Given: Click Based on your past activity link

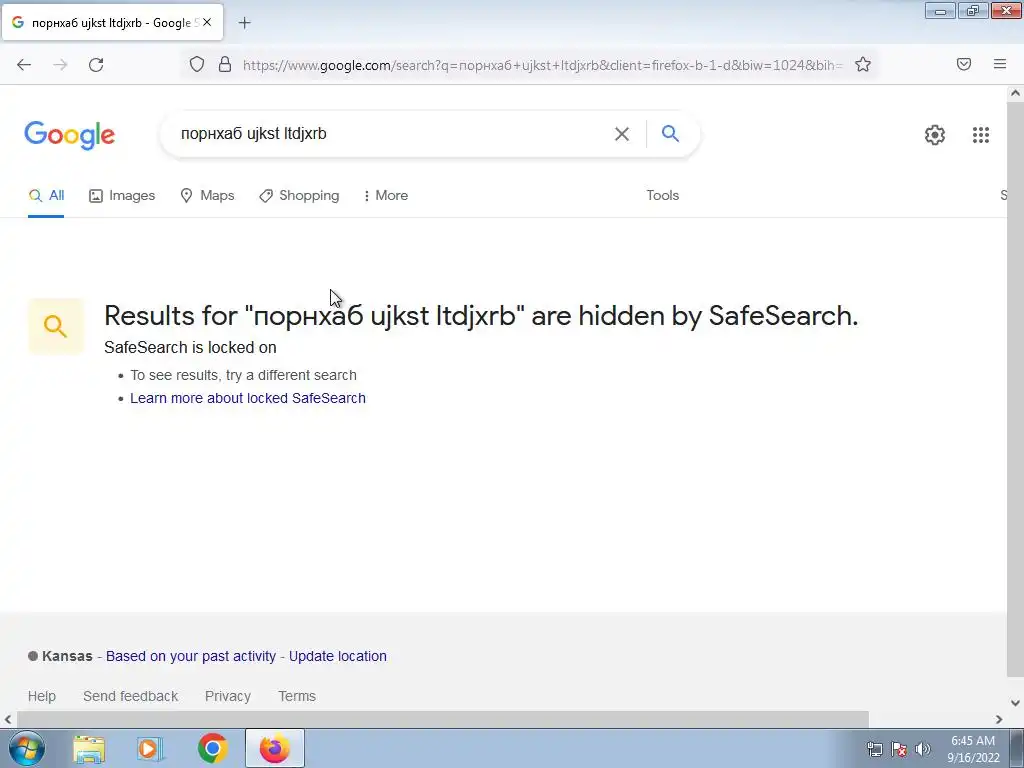Looking at the screenshot, I should 191,656.
